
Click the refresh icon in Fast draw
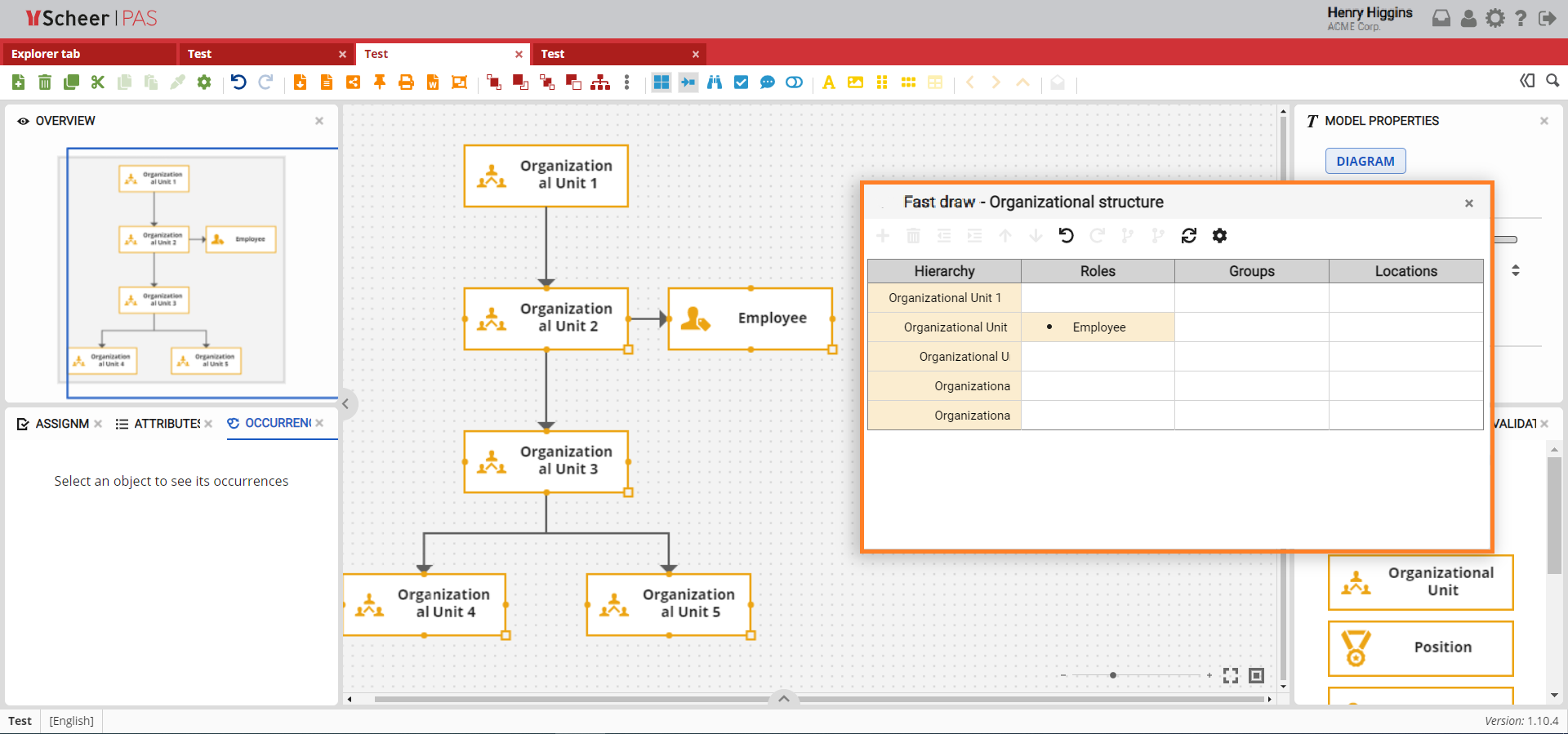tap(1189, 236)
